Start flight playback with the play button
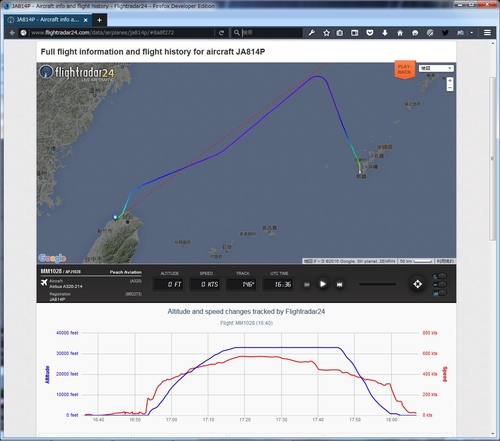 (323, 284)
